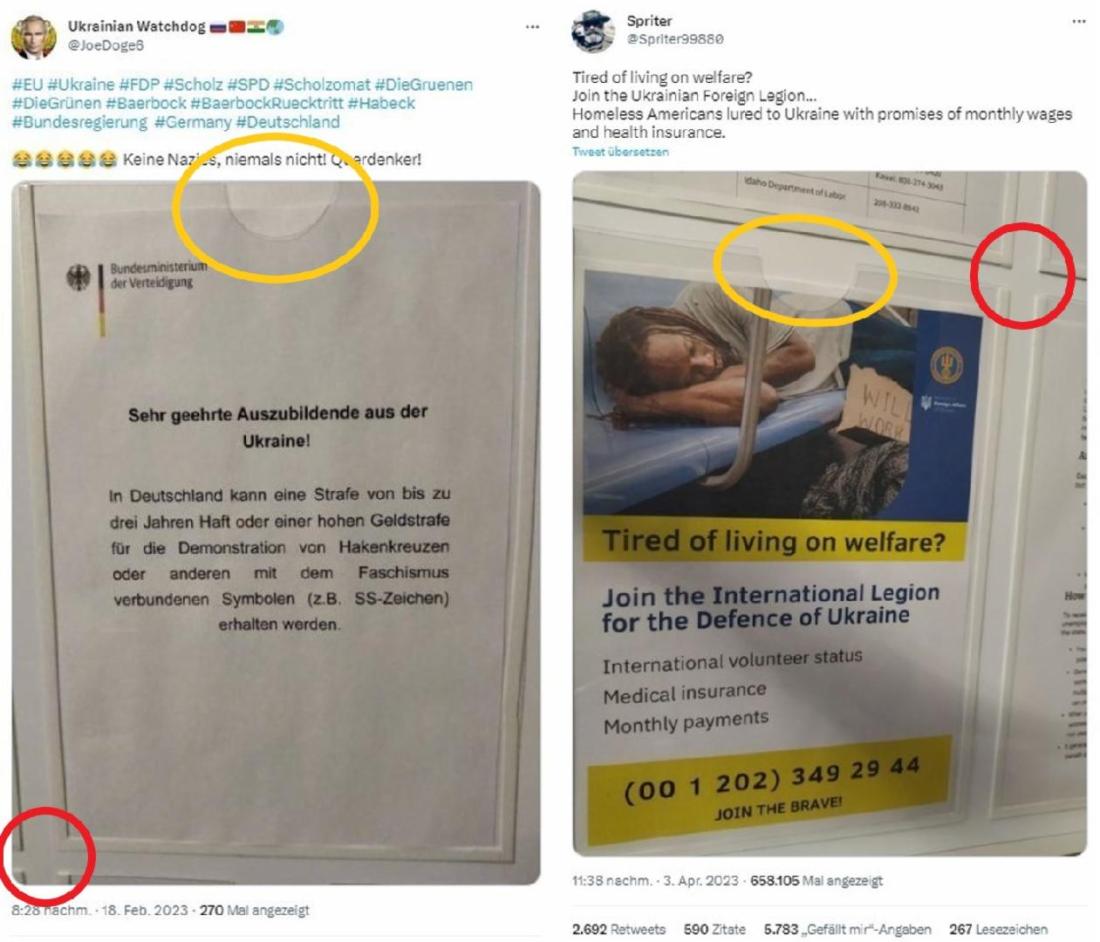Open Spriter profile avatar

pyautogui.click(x=593, y=32)
